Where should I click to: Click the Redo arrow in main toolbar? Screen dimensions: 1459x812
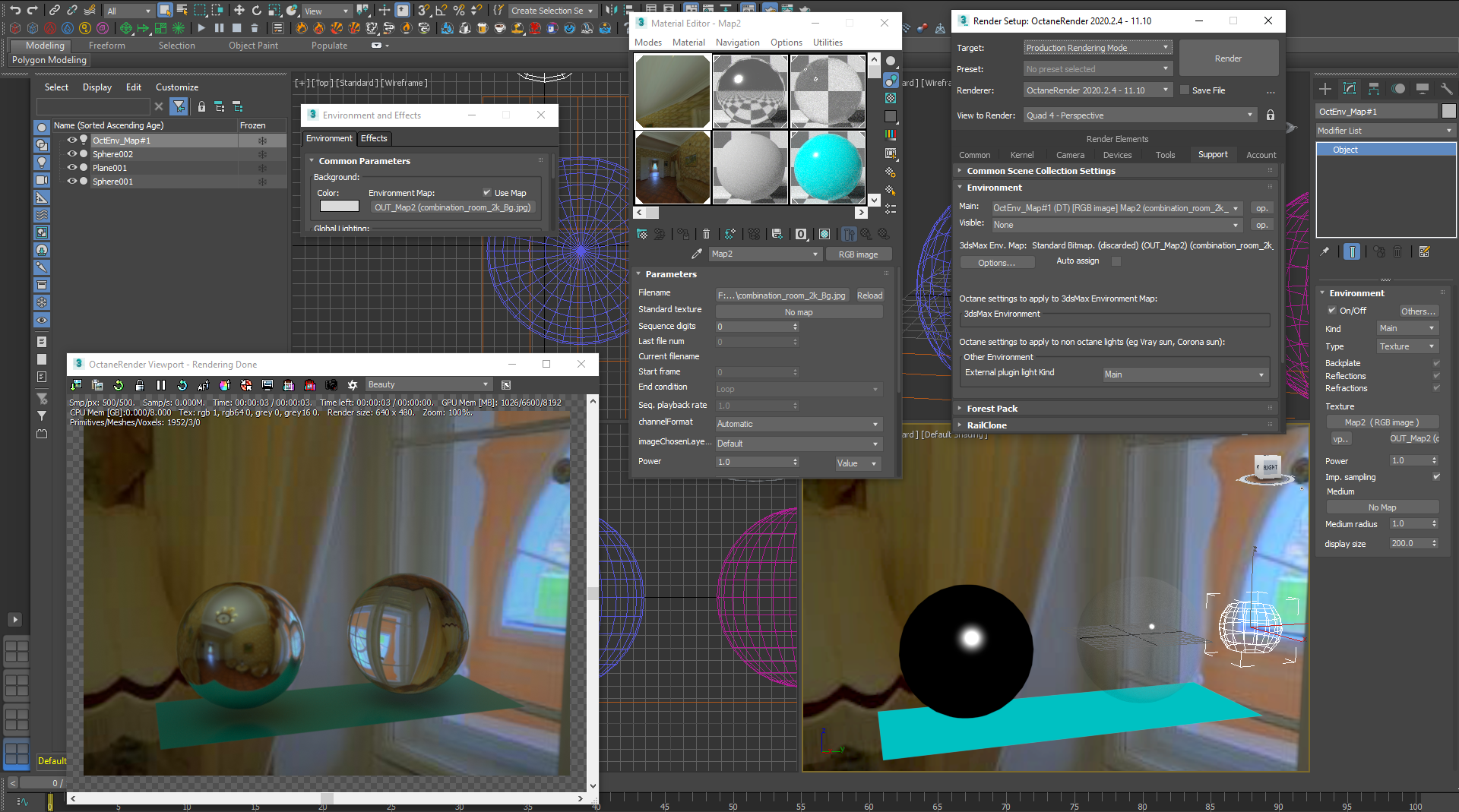32,11
